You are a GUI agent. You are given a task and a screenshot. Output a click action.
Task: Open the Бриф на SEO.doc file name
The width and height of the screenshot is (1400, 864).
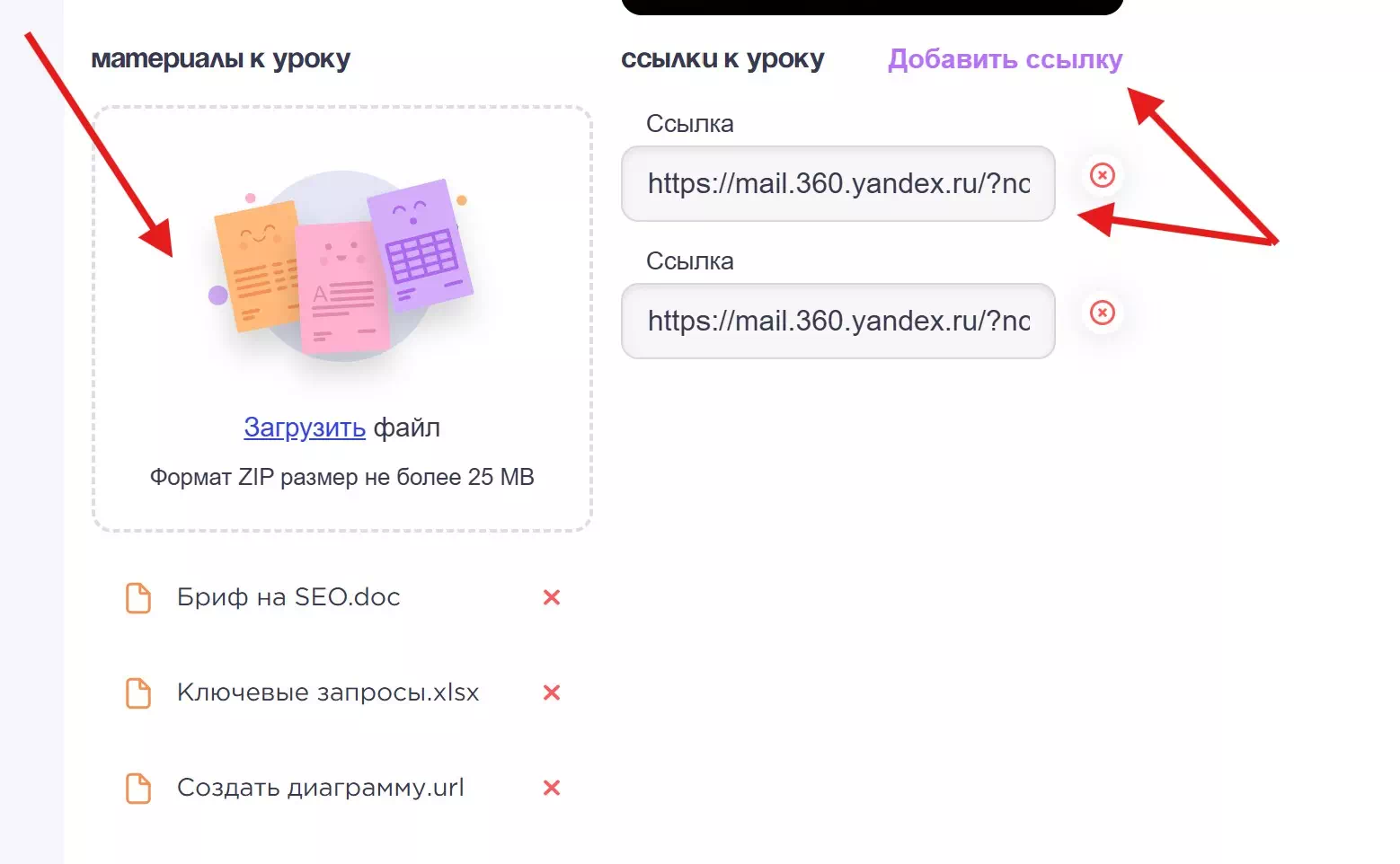pos(288,597)
